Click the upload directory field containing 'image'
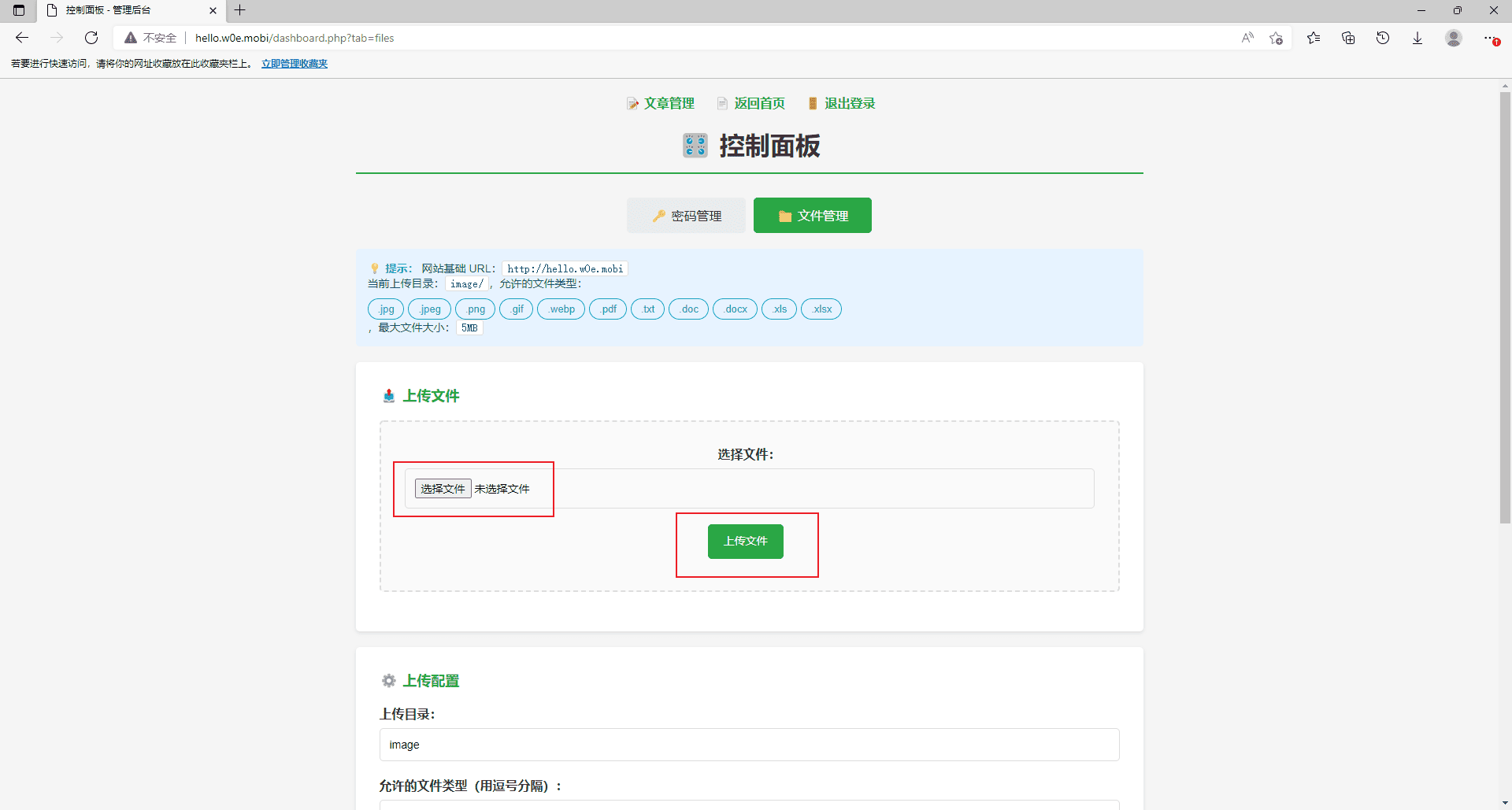Screen dimensions: 1512x810 [x=748, y=744]
